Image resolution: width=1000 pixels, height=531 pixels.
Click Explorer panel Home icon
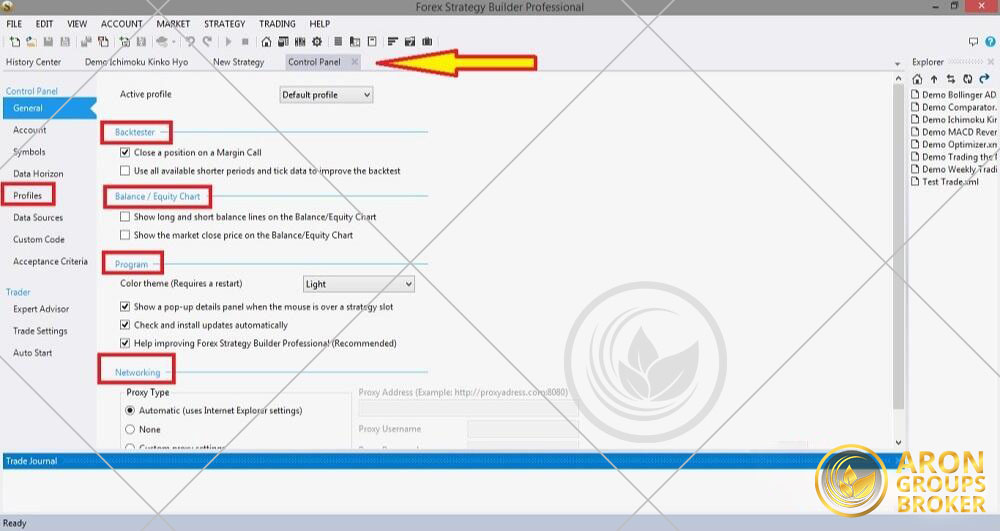pyautogui.click(x=917, y=79)
